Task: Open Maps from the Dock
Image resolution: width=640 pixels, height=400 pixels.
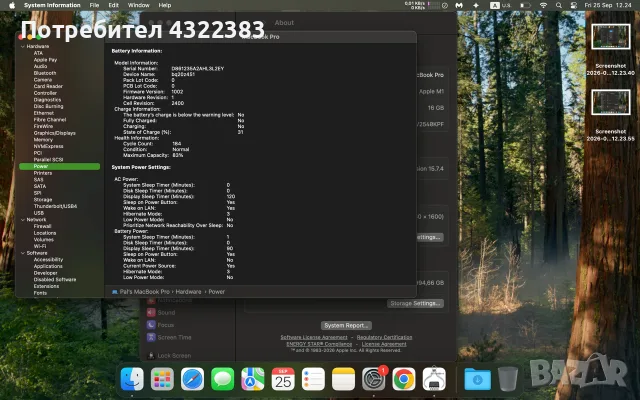Action: click(x=253, y=379)
